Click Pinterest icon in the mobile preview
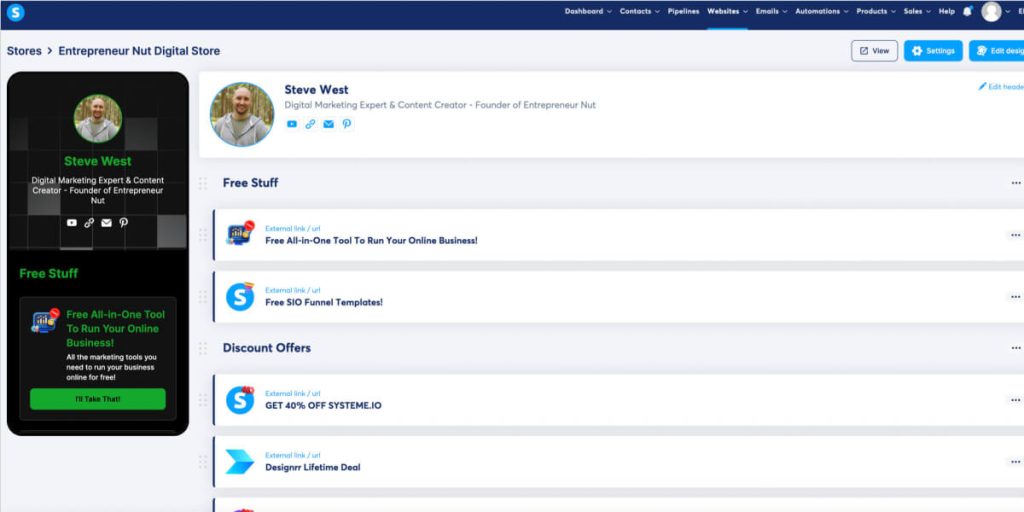This screenshot has width=1024, height=512. coord(123,223)
